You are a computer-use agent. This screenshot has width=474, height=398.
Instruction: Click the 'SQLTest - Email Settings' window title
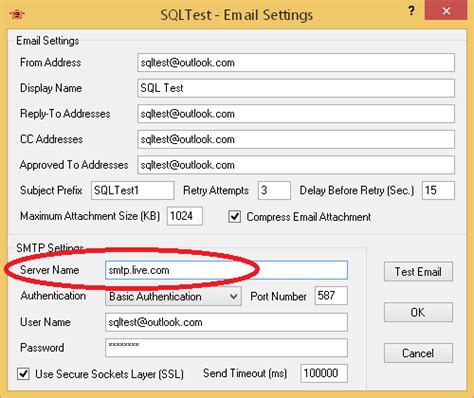pyautogui.click(x=237, y=15)
